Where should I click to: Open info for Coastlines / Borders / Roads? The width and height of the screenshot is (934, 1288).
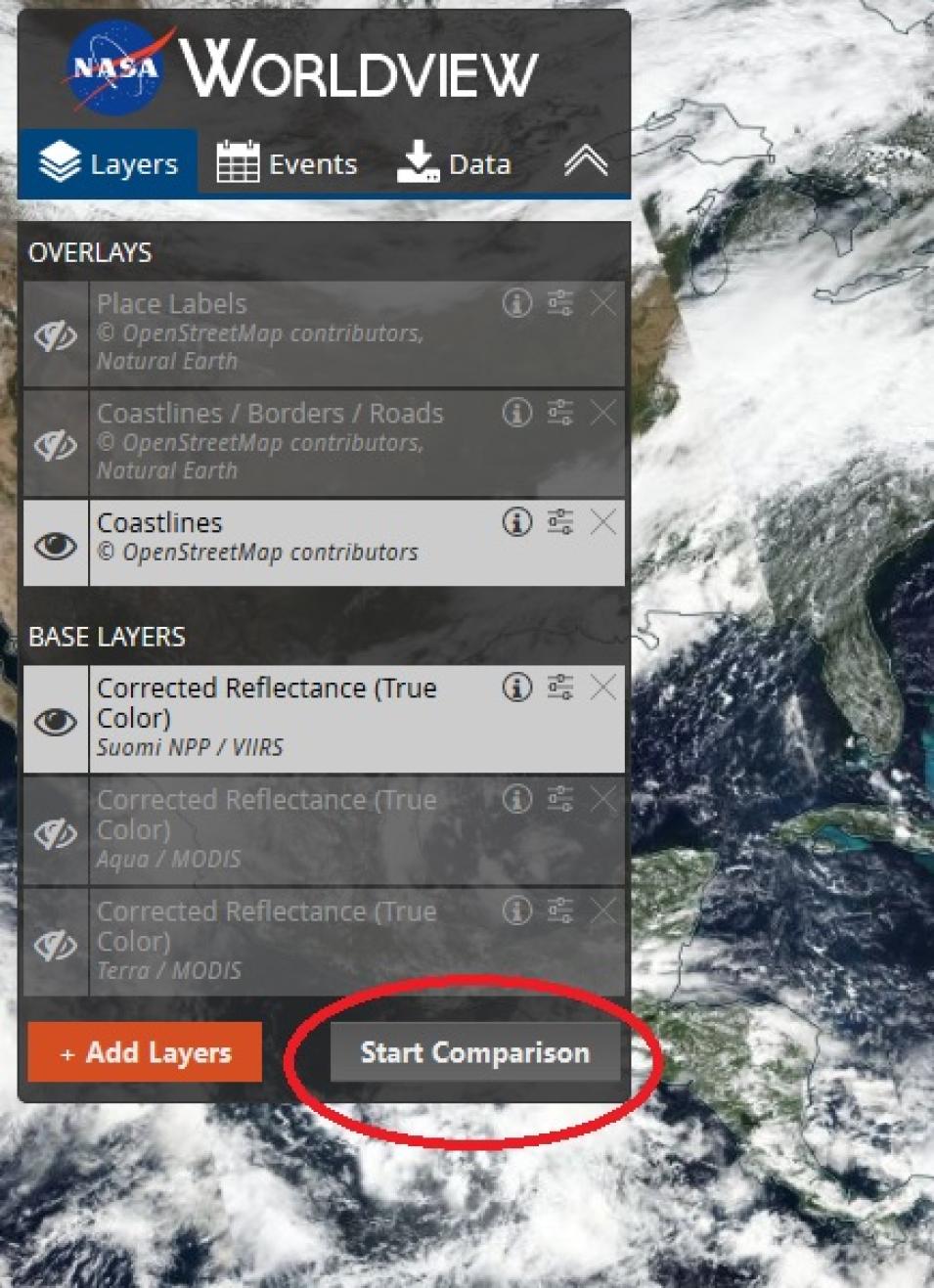pyautogui.click(x=517, y=413)
